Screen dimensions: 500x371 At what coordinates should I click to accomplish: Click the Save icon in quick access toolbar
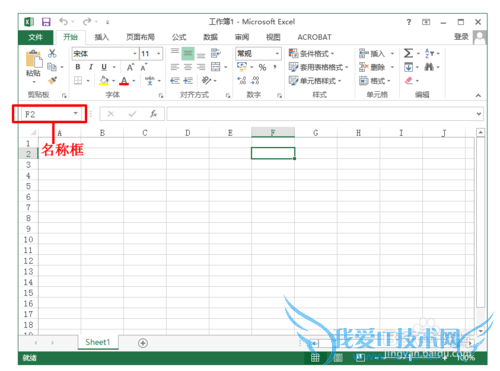(x=46, y=22)
